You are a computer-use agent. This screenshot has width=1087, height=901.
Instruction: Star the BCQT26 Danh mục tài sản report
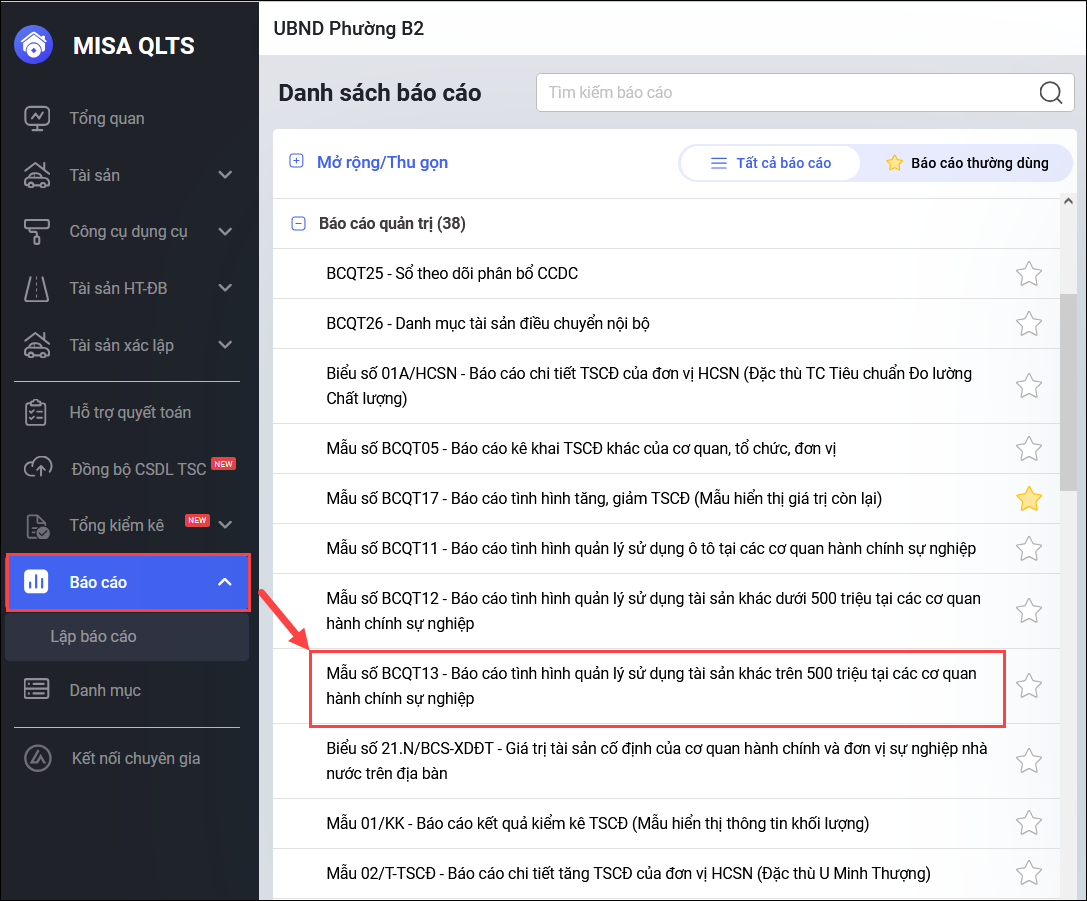1029,324
